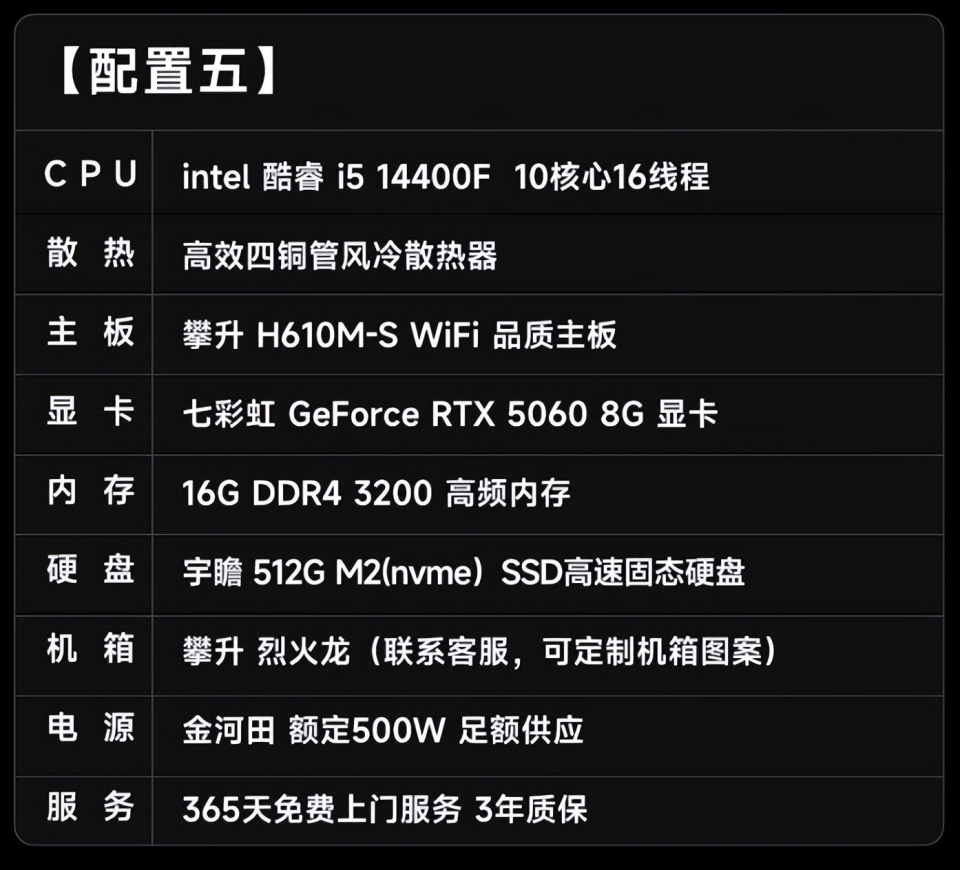Click the 【配置五】 heading
Viewport: 960px width, 870px height.
168,72
